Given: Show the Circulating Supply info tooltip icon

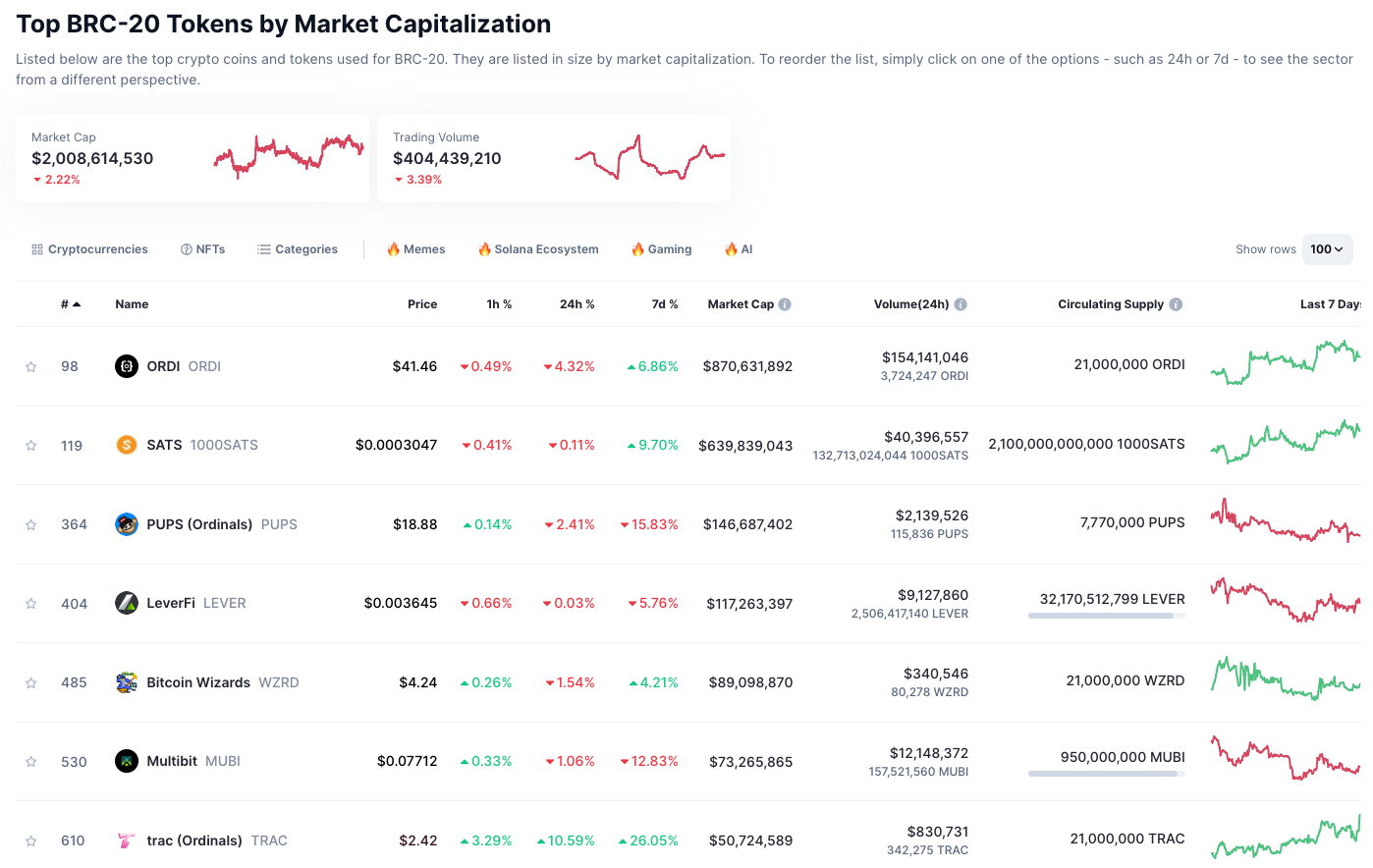Looking at the screenshot, I should [x=1176, y=304].
